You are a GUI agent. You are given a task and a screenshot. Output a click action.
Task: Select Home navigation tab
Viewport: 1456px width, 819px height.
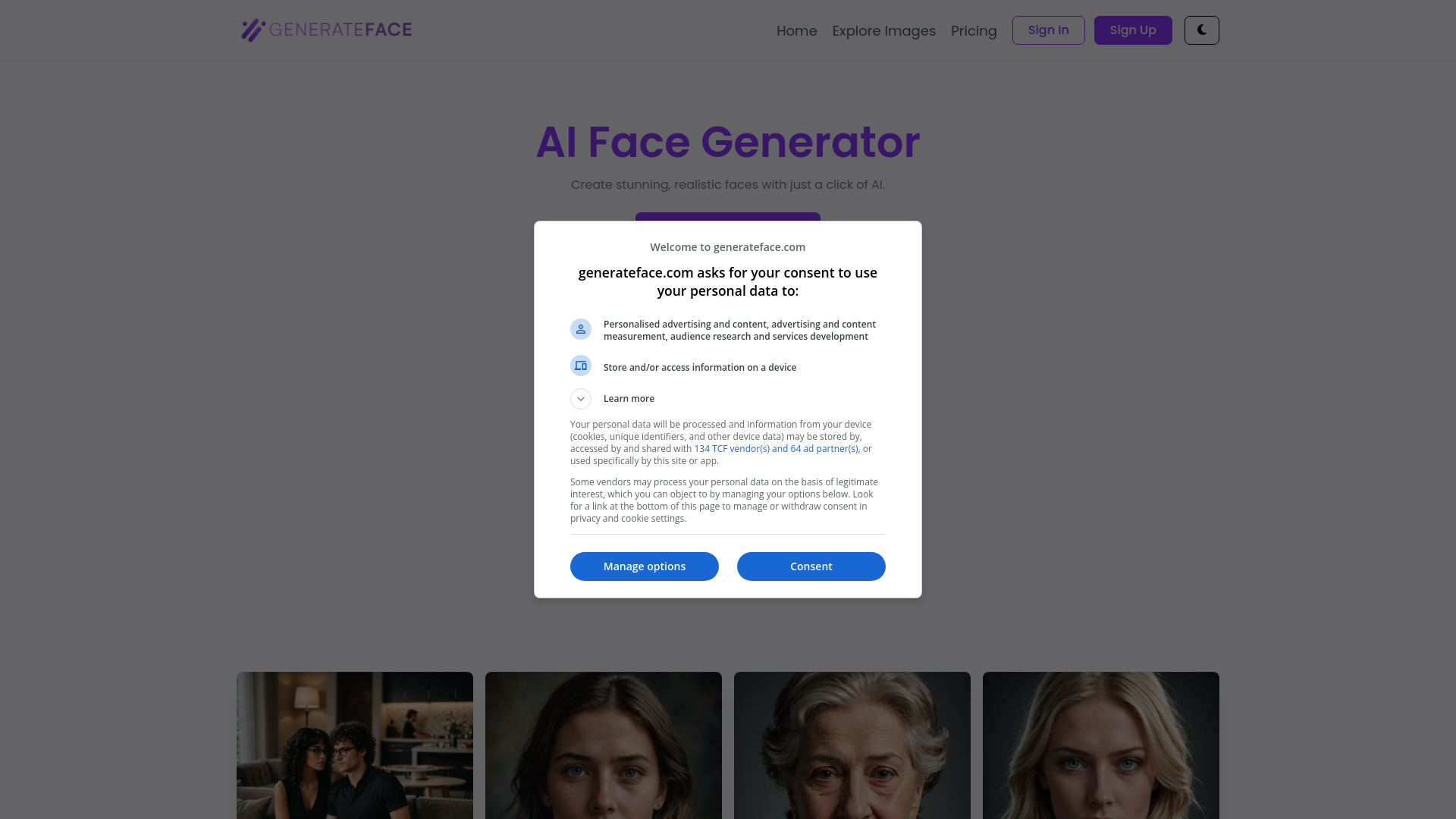point(796,30)
